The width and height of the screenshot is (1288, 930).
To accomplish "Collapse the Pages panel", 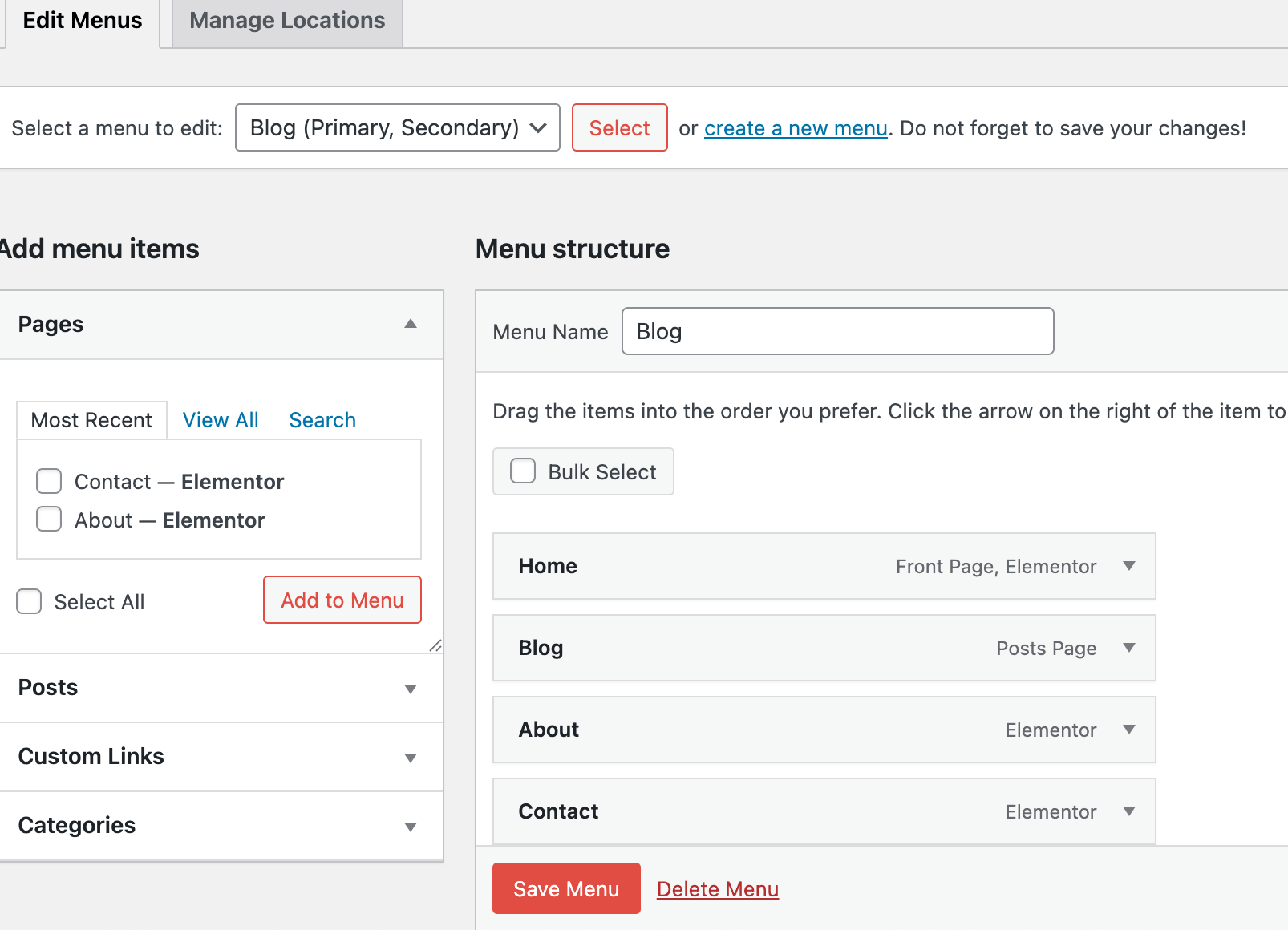I will 410,324.
